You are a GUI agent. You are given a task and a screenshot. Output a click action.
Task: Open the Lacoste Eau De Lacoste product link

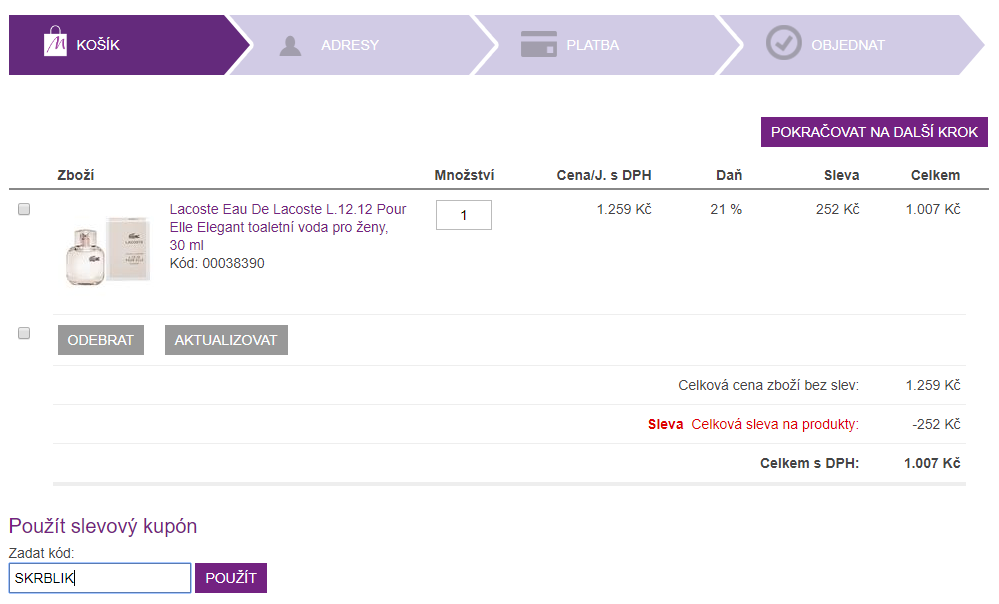[288, 227]
